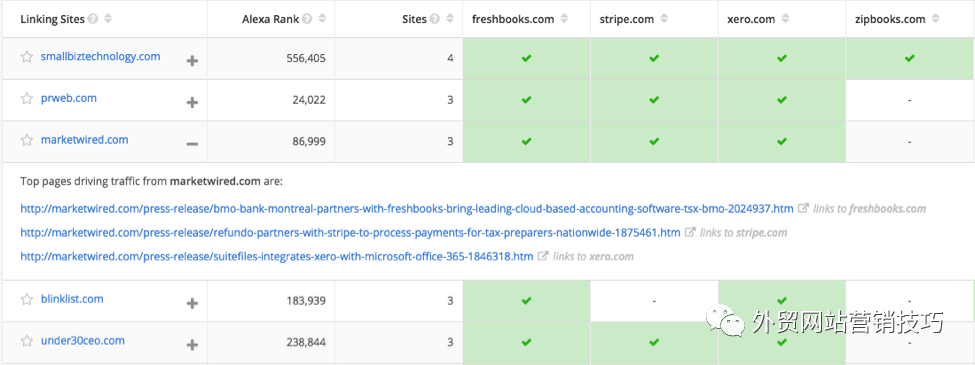Show help for Alexa Rank column
This screenshot has height=365, width=975.
pyautogui.click(x=307, y=19)
